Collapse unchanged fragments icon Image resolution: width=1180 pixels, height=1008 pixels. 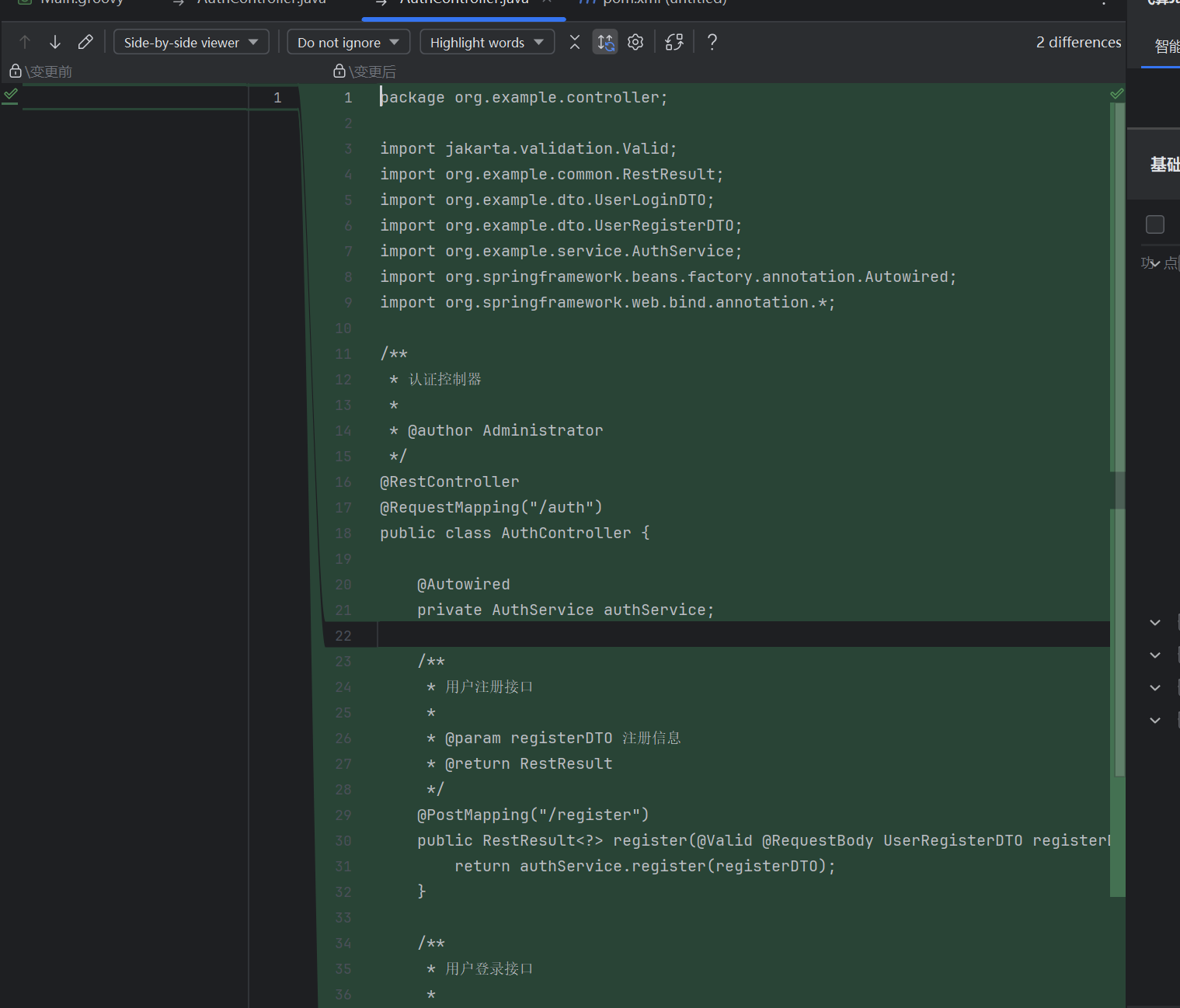[x=575, y=42]
